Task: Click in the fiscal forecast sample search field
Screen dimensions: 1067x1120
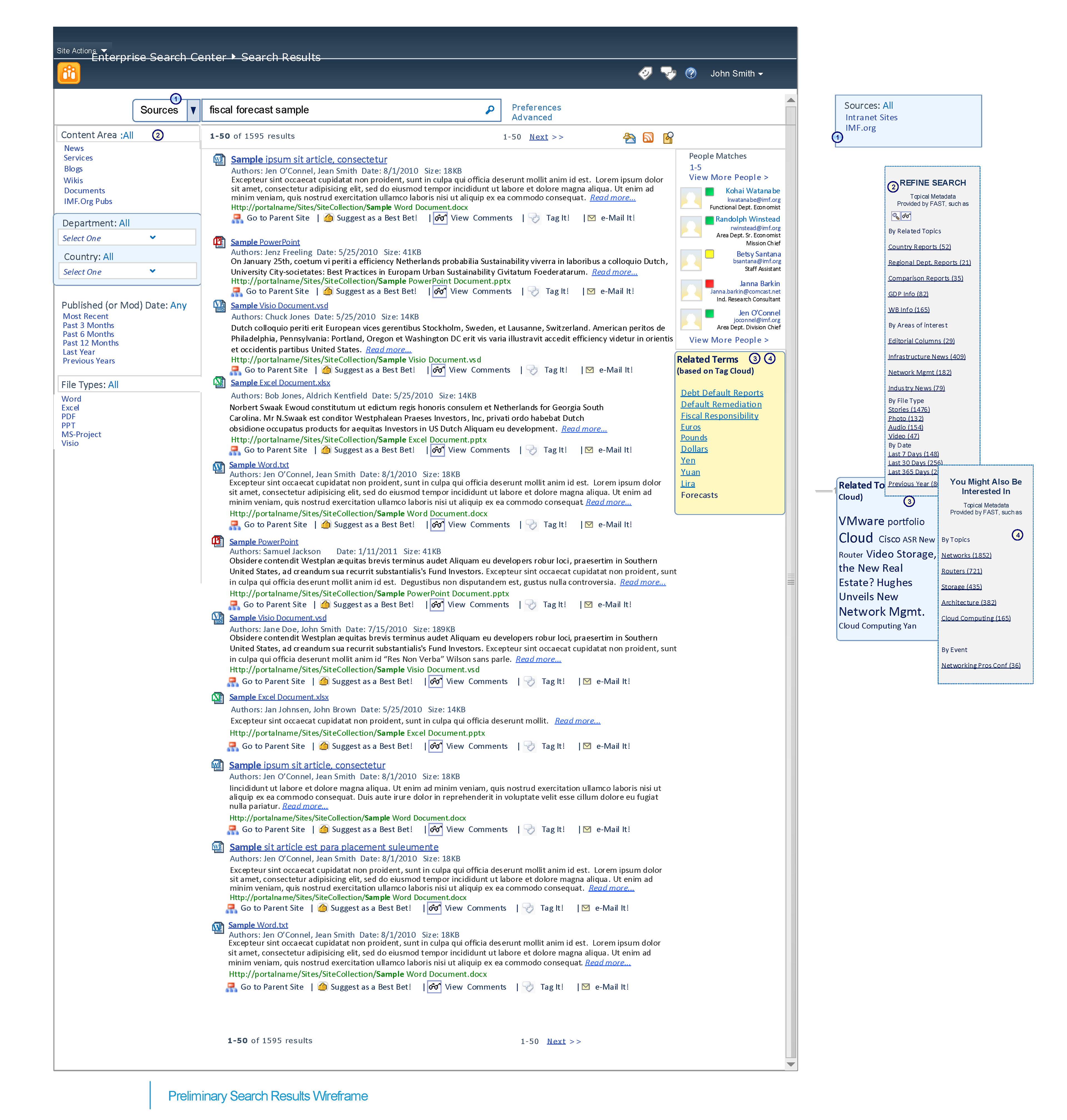Action: pos(341,110)
